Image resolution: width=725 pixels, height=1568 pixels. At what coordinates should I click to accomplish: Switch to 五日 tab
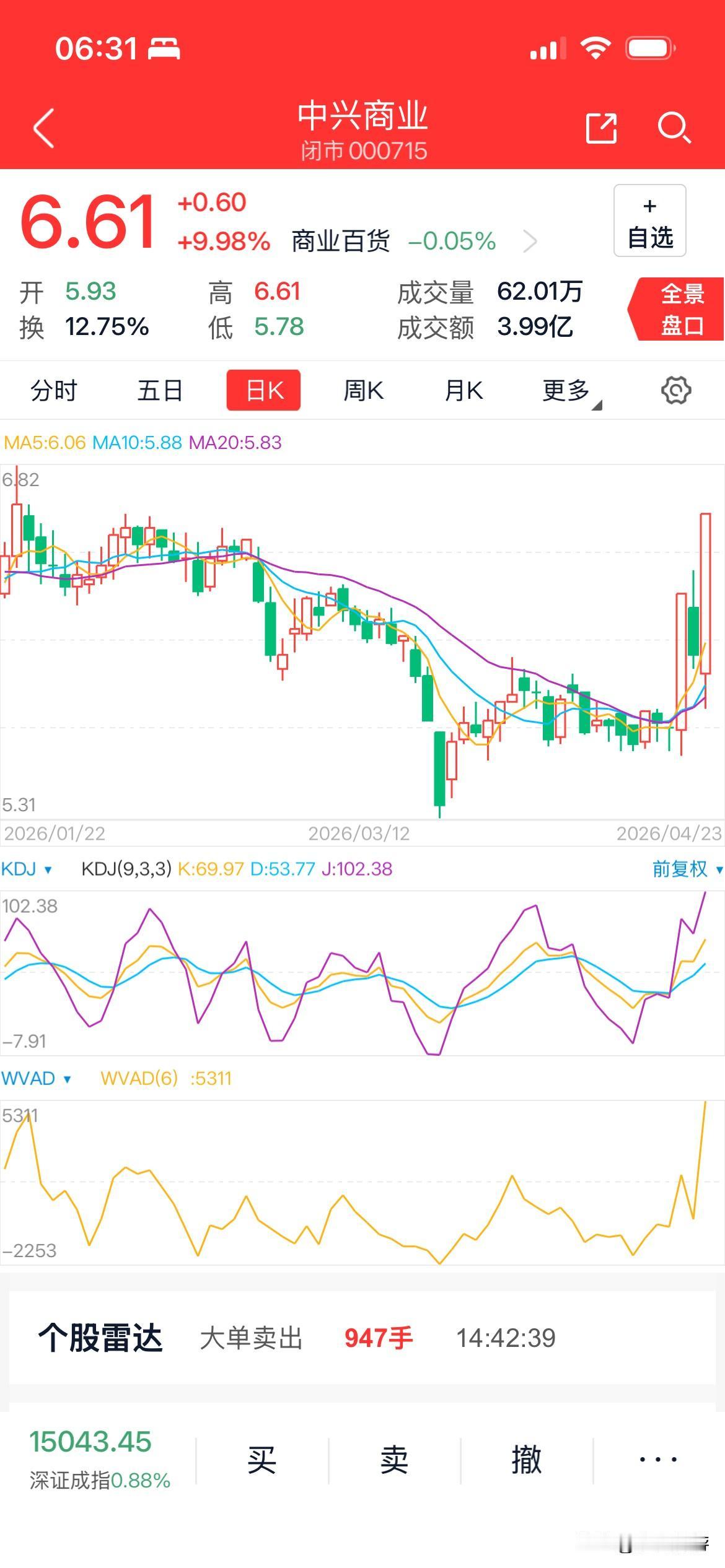[x=160, y=391]
